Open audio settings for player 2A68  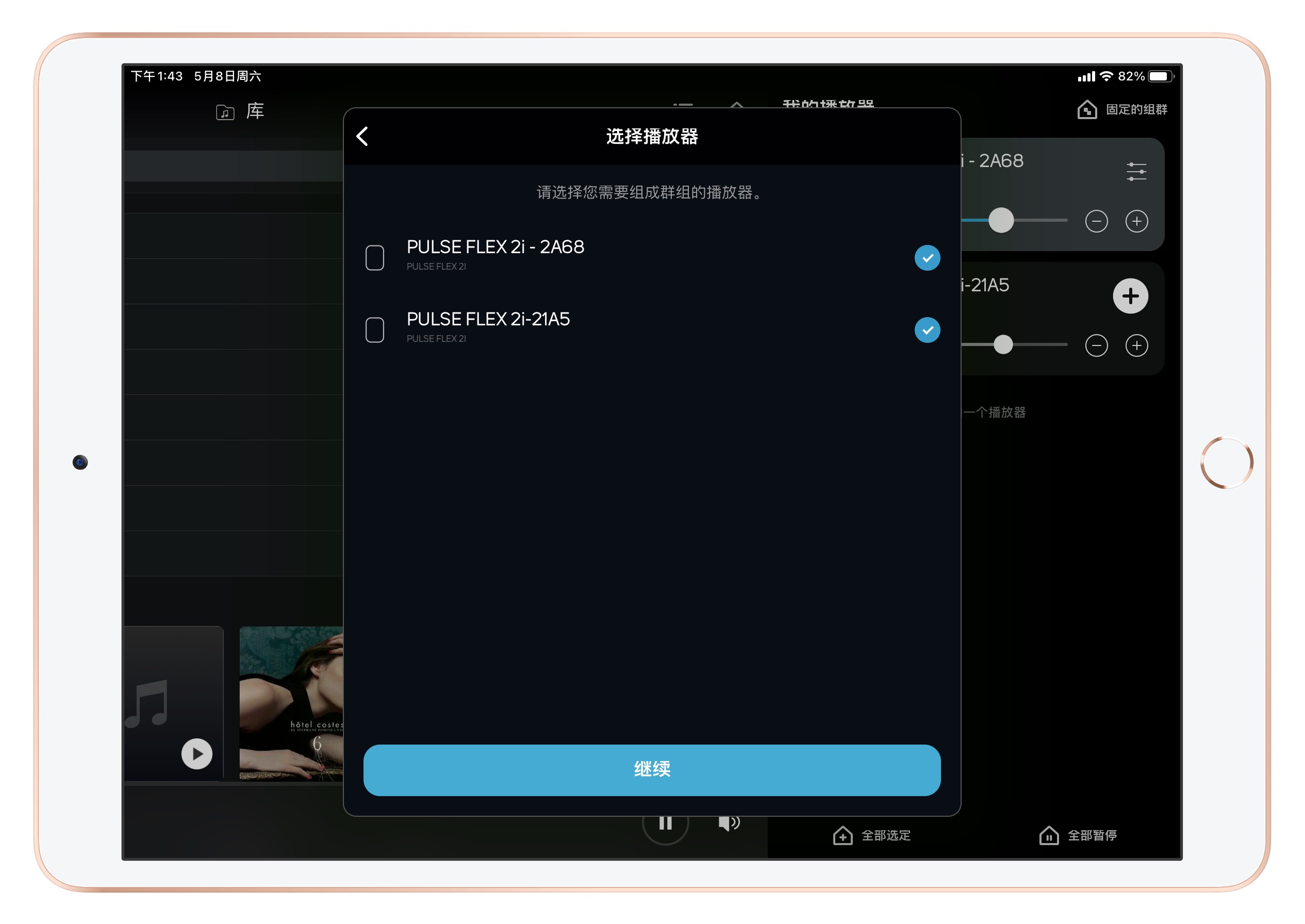pos(1137,172)
